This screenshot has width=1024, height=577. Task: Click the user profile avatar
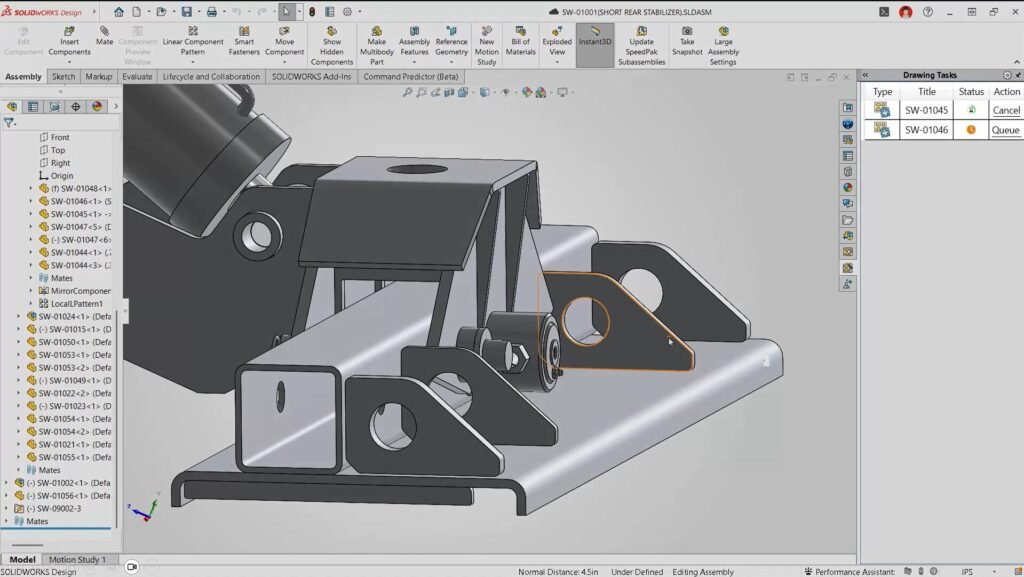coord(905,12)
